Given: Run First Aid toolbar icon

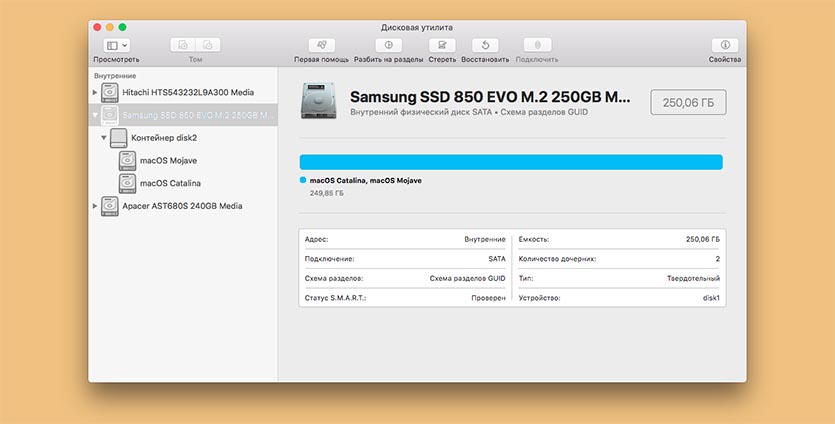Looking at the screenshot, I should click(322, 45).
